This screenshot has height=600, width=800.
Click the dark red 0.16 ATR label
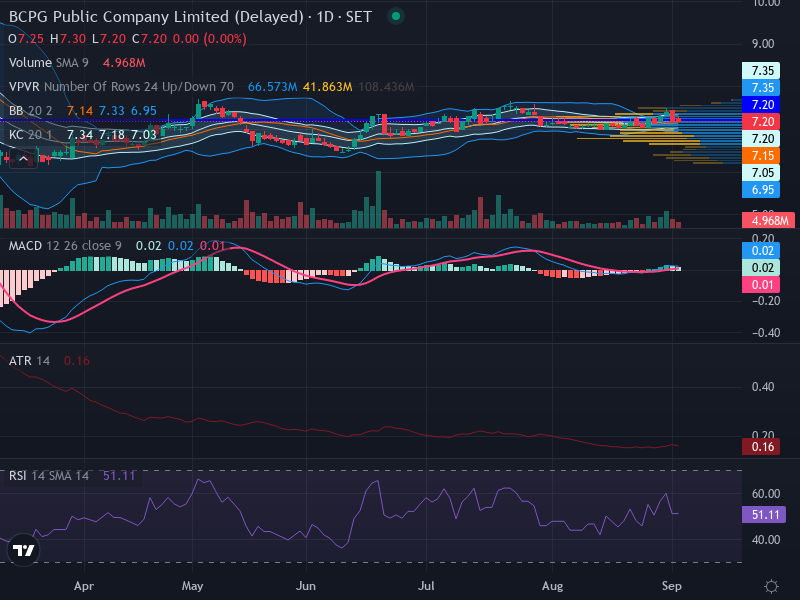[x=761, y=447]
